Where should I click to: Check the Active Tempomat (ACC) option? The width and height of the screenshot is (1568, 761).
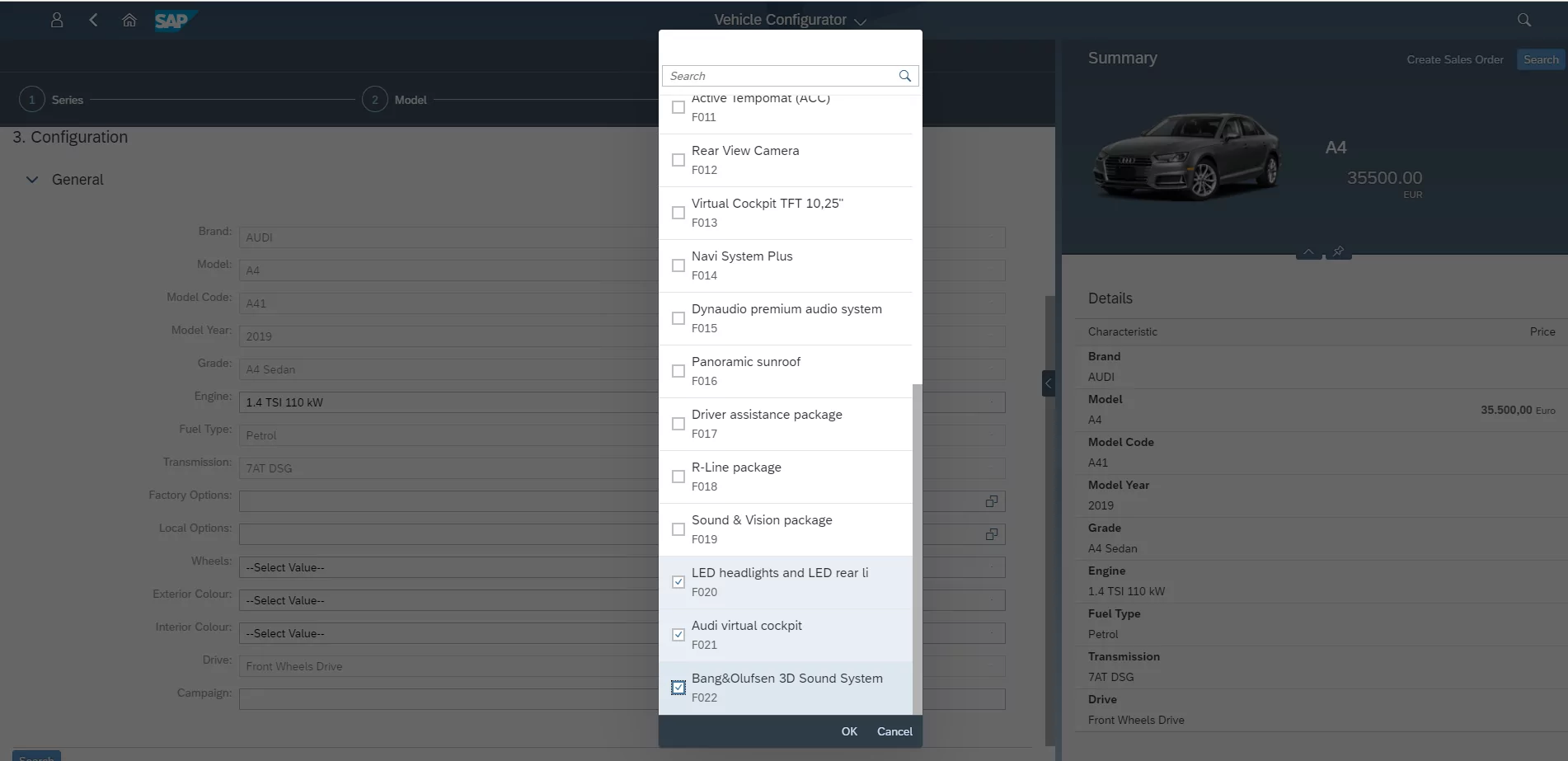point(678,107)
